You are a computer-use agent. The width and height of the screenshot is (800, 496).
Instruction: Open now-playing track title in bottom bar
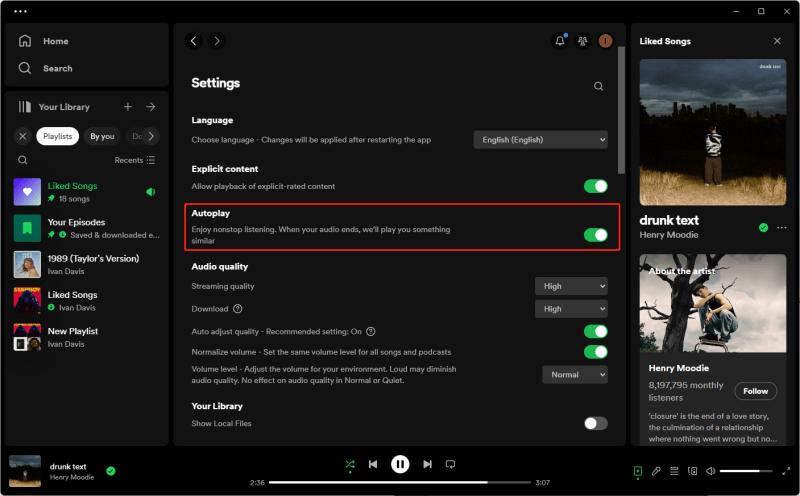click(x=68, y=466)
